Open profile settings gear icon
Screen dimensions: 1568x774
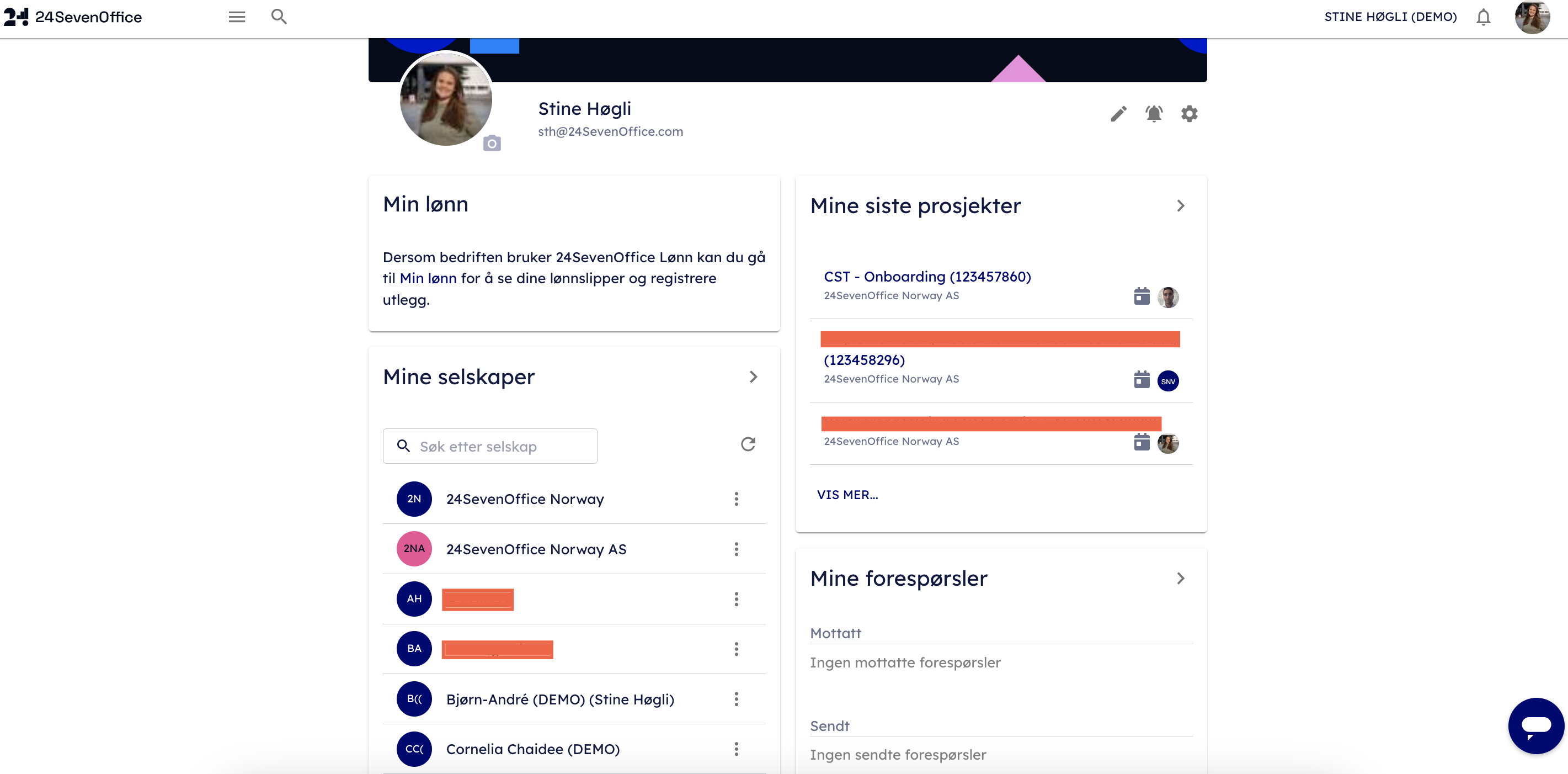click(1189, 114)
